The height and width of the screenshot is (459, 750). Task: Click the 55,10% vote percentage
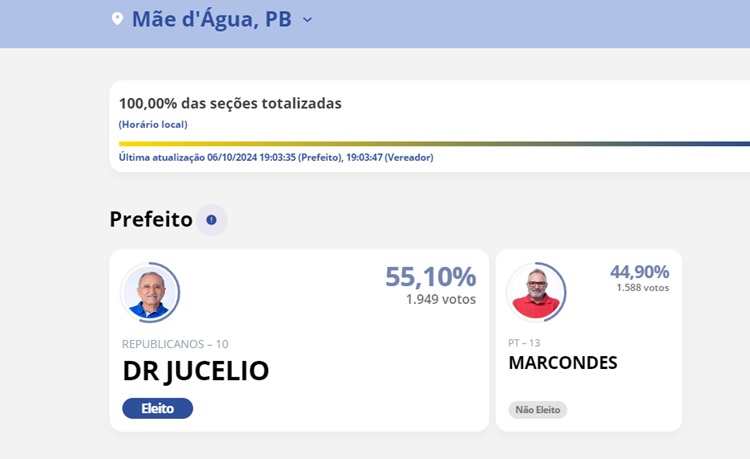pyautogui.click(x=430, y=276)
